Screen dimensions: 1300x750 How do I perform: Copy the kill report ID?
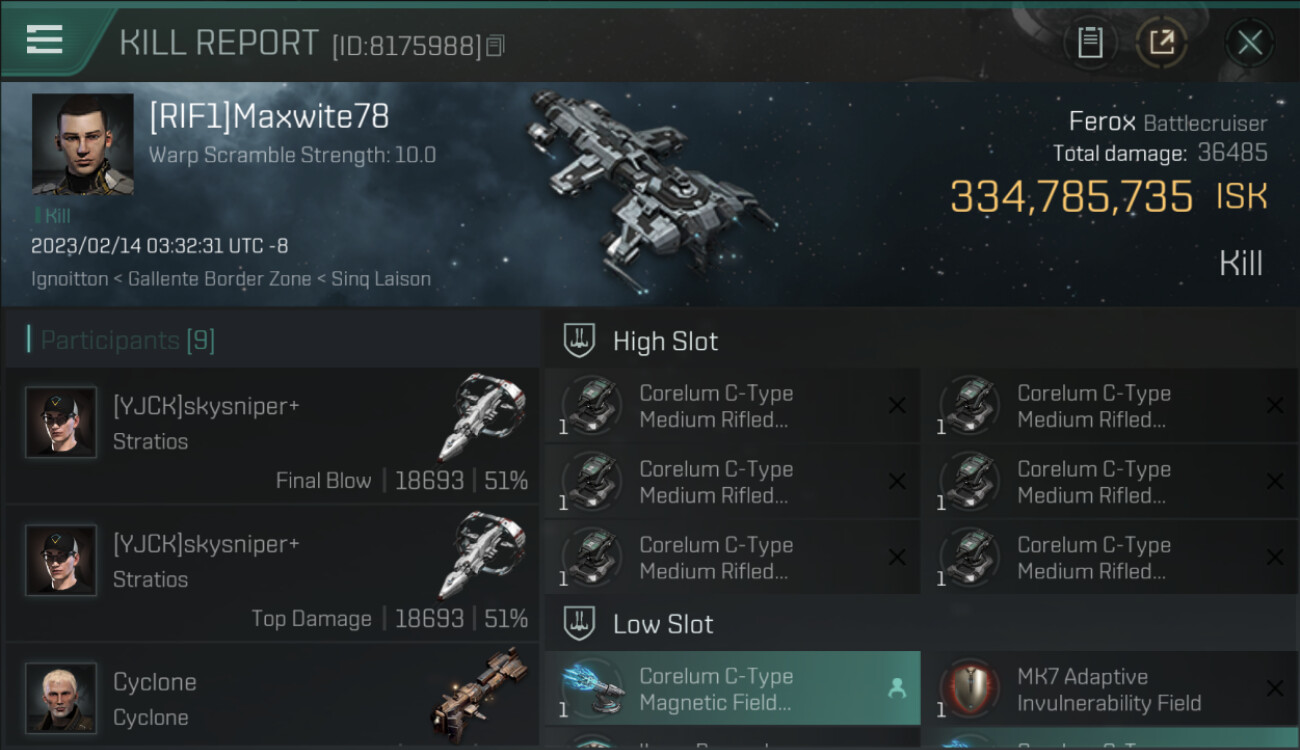(x=496, y=46)
